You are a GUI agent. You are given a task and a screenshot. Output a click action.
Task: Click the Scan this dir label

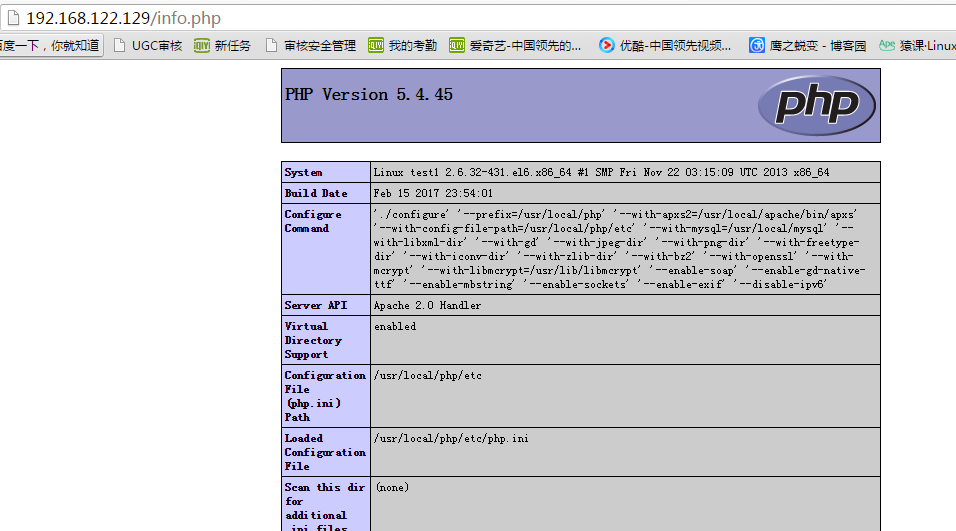click(x=324, y=507)
